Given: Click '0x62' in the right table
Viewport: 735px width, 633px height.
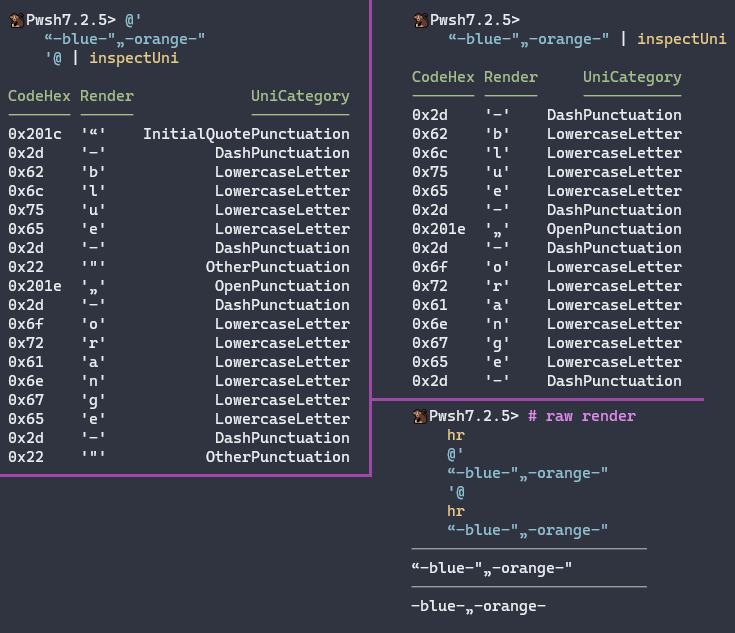Looking at the screenshot, I should tap(430, 134).
